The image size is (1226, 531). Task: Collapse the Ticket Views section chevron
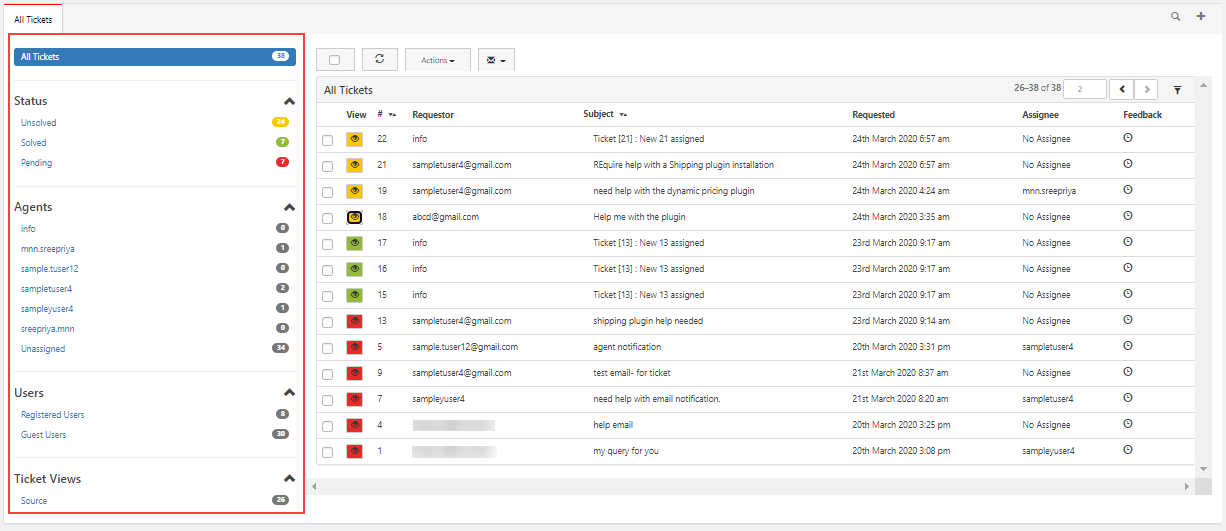coord(289,479)
